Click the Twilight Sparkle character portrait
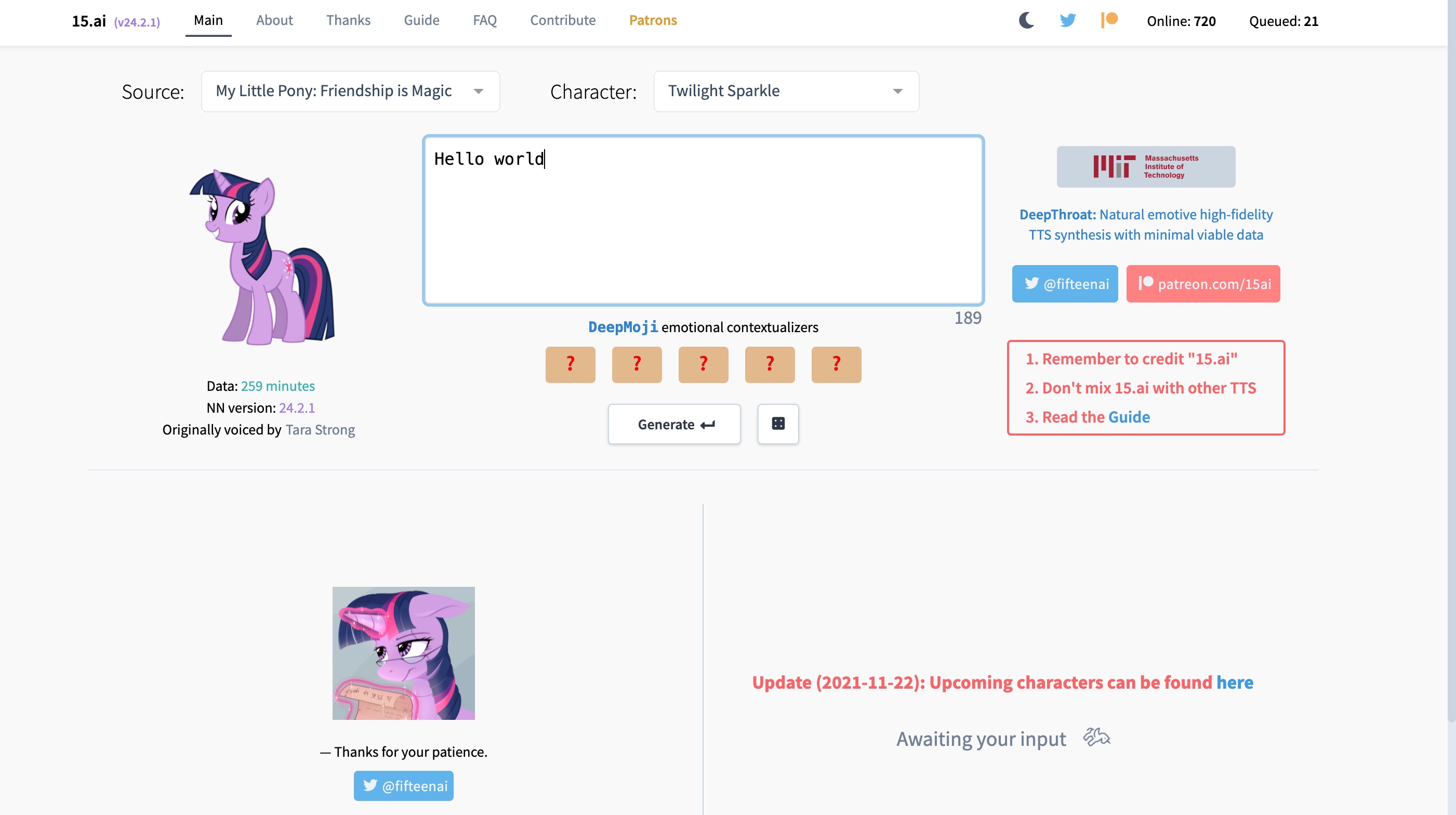Screen dimensions: 1456x815 (x=262, y=257)
